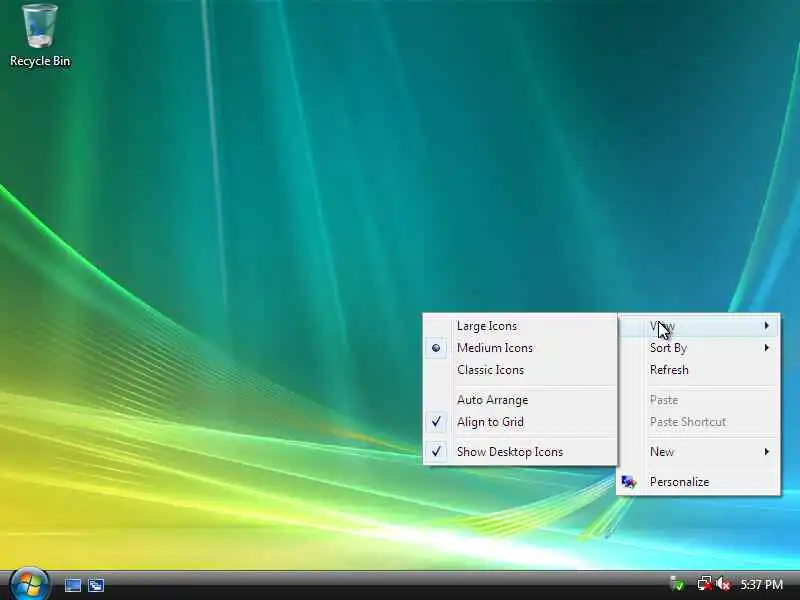Click Show Desktop quick launch icon
The height and width of the screenshot is (600, 800).
tap(73, 585)
